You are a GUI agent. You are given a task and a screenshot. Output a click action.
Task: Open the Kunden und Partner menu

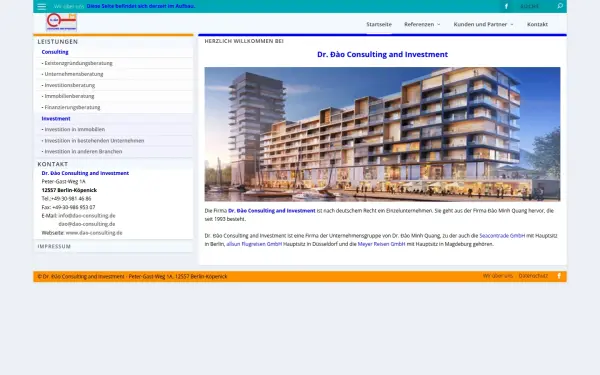click(480, 24)
